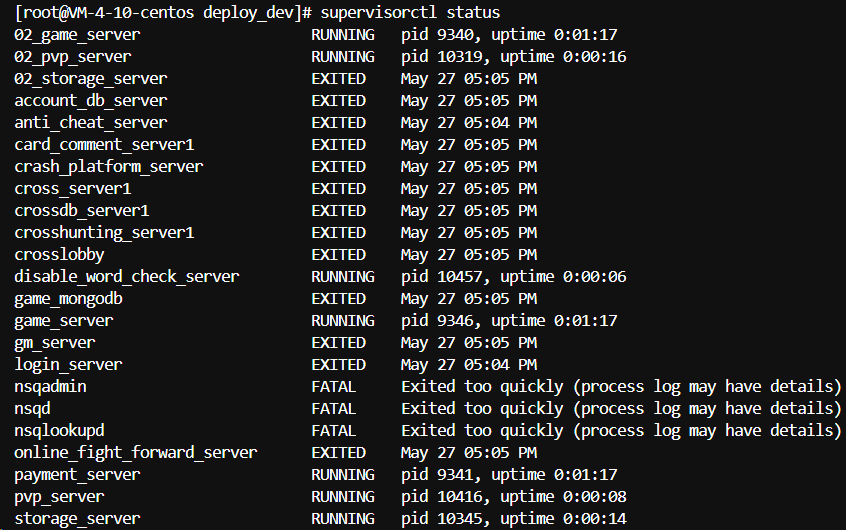The height and width of the screenshot is (530, 846).
Task: Click the 02_pvp_server process name
Action: coord(73,56)
